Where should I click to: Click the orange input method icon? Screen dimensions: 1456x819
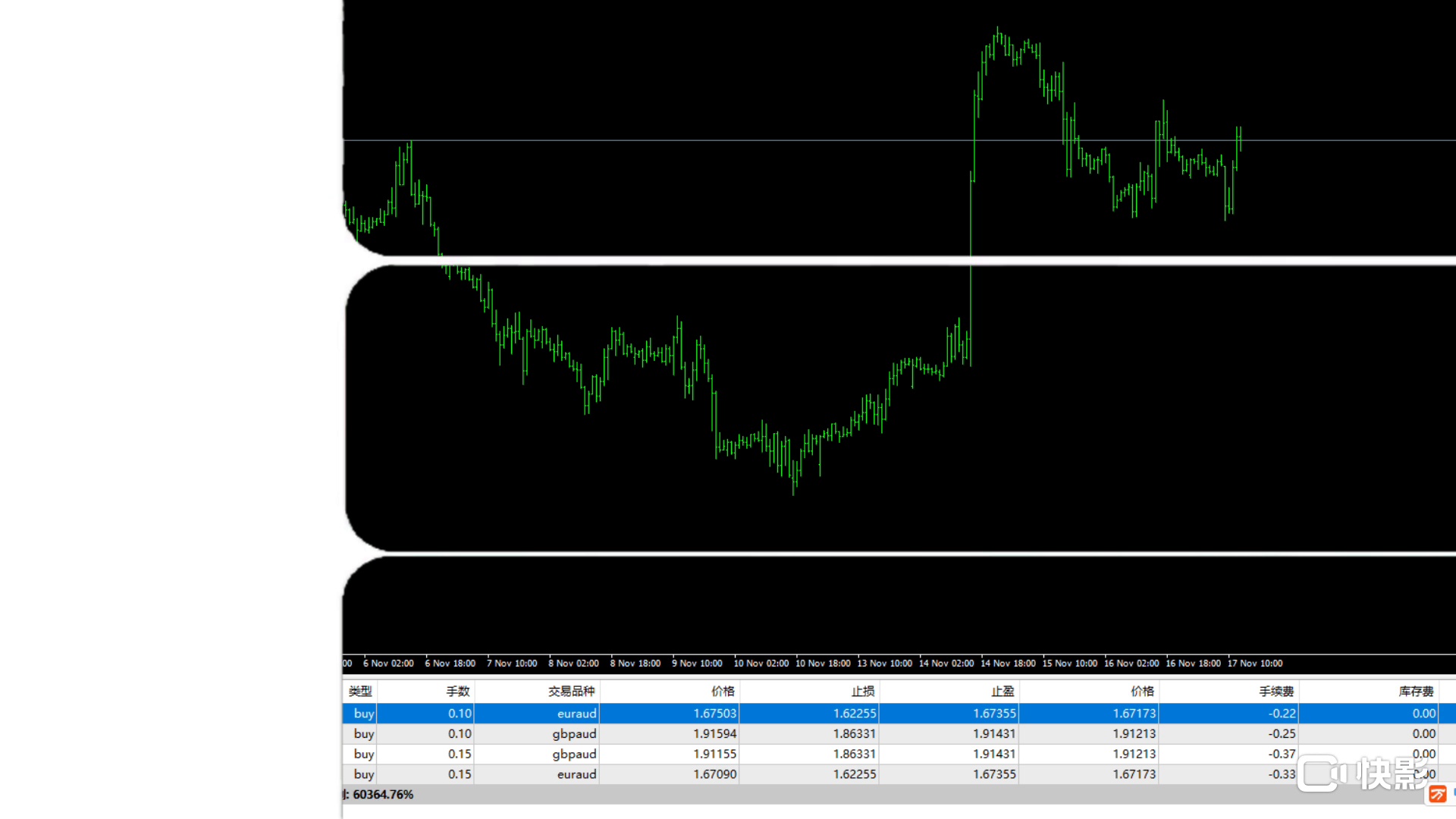point(1437,794)
